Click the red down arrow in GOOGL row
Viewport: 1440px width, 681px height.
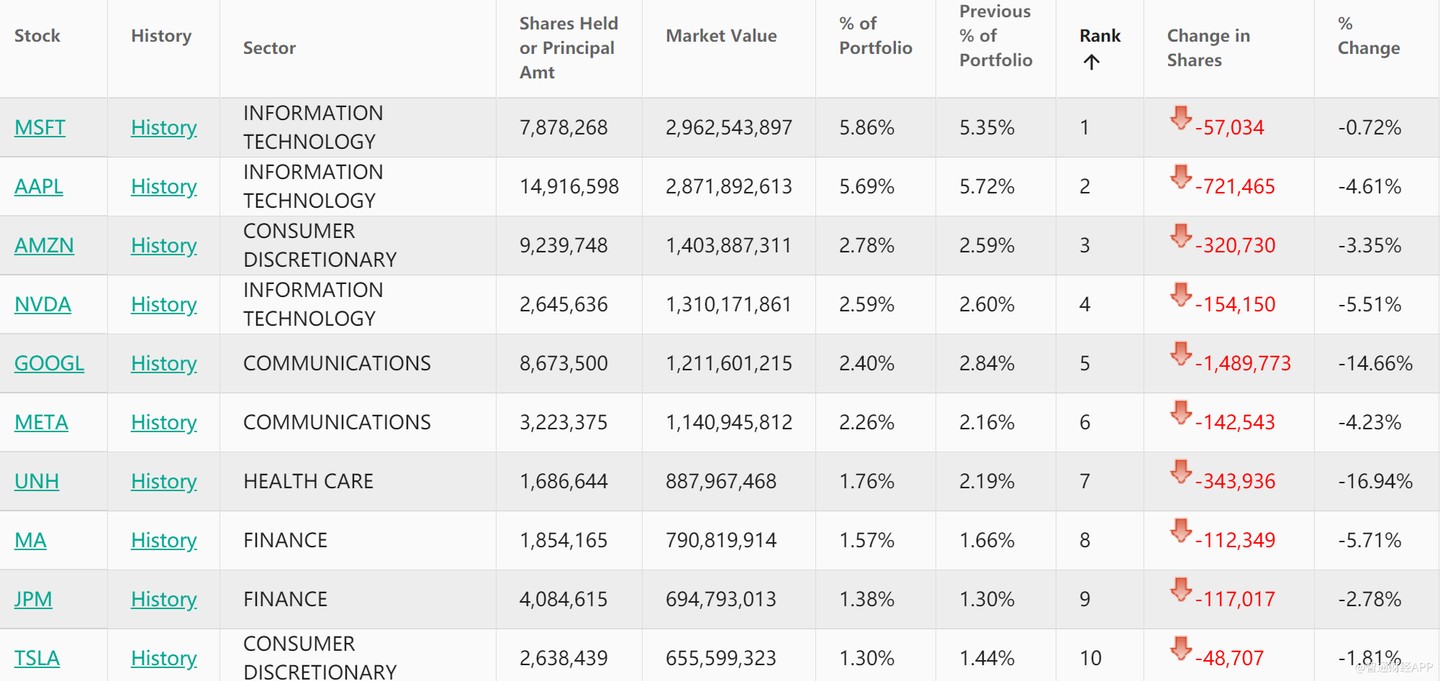click(1181, 356)
